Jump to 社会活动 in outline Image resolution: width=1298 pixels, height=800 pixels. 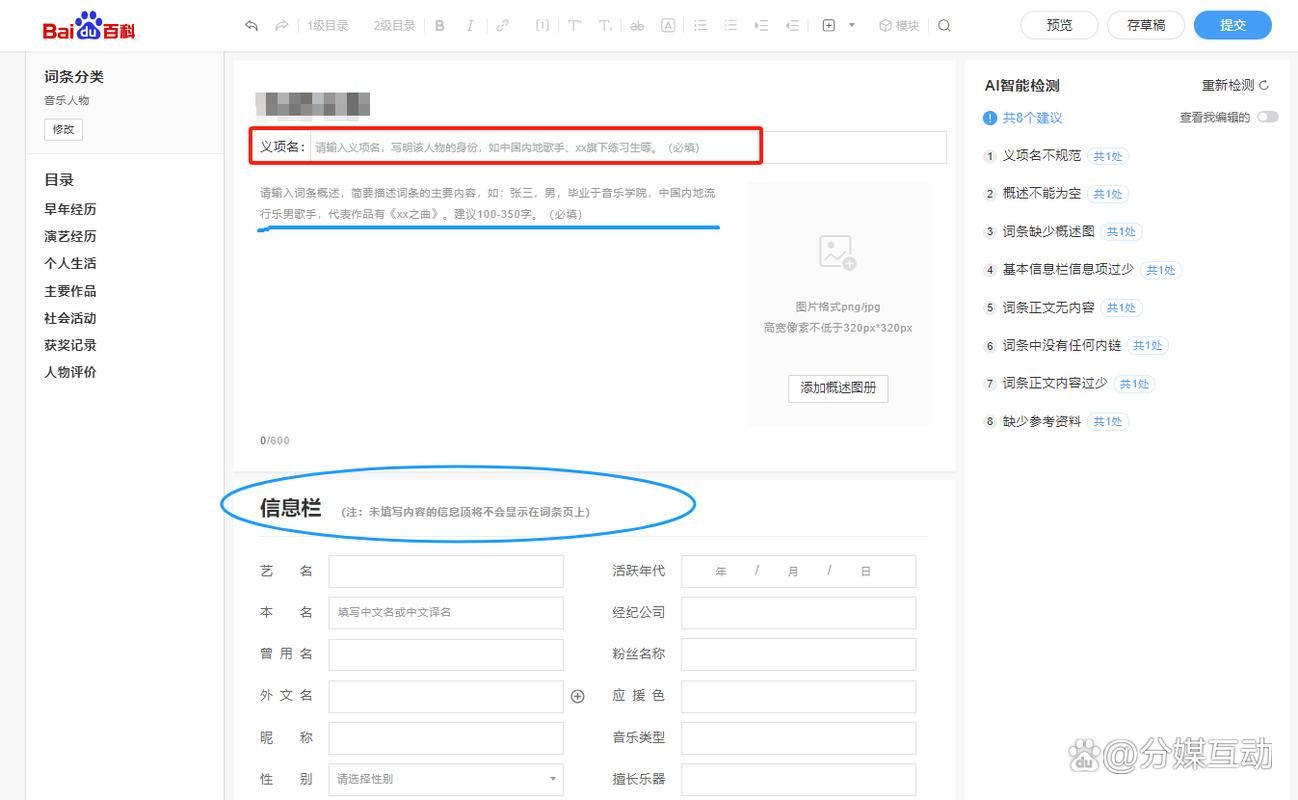[70, 318]
